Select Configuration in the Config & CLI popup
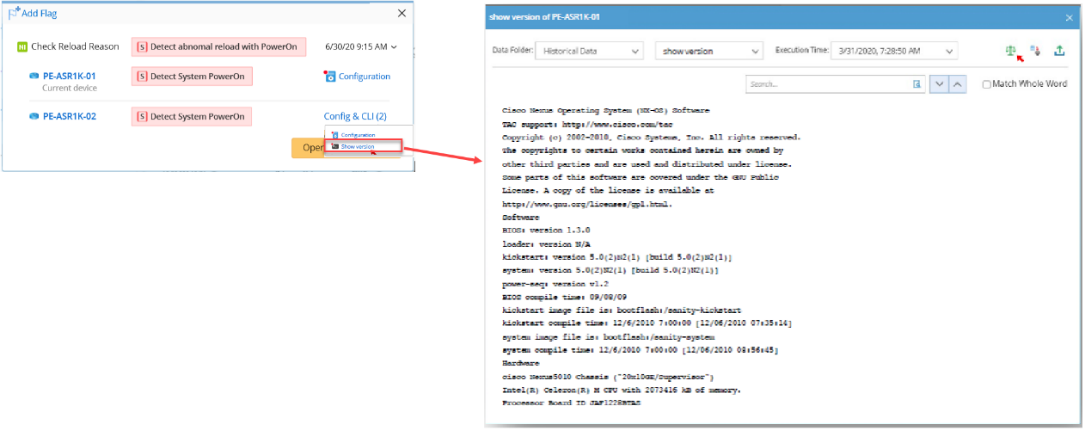Screen dimensions: 1085x430 (x=358, y=135)
